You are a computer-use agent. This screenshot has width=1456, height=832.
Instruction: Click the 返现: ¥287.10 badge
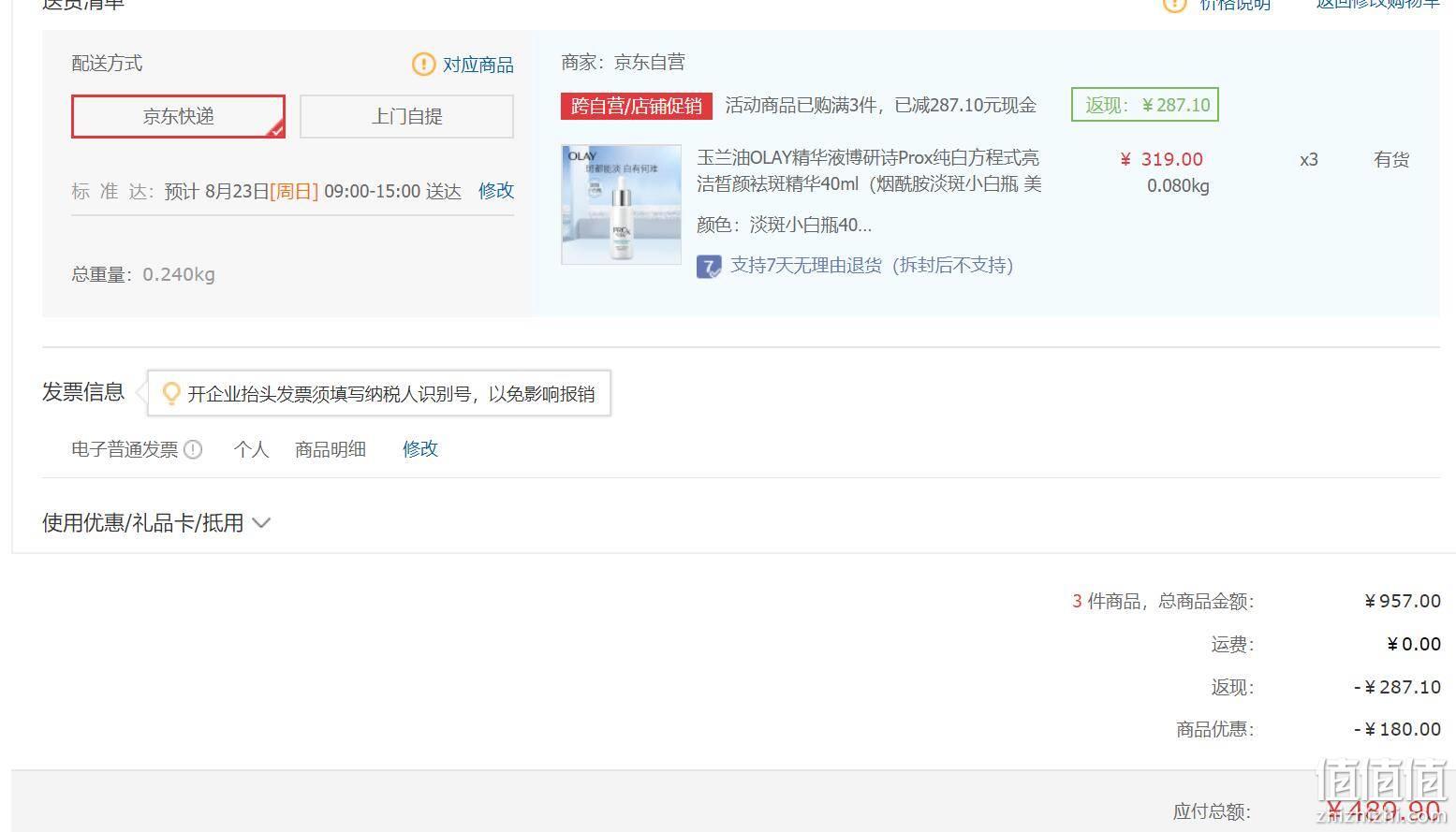tap(1145, 105)
